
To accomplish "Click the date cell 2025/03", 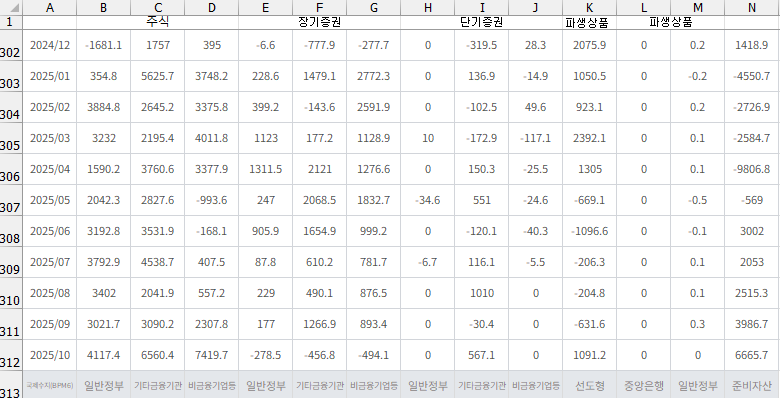I will click(50, 138).
